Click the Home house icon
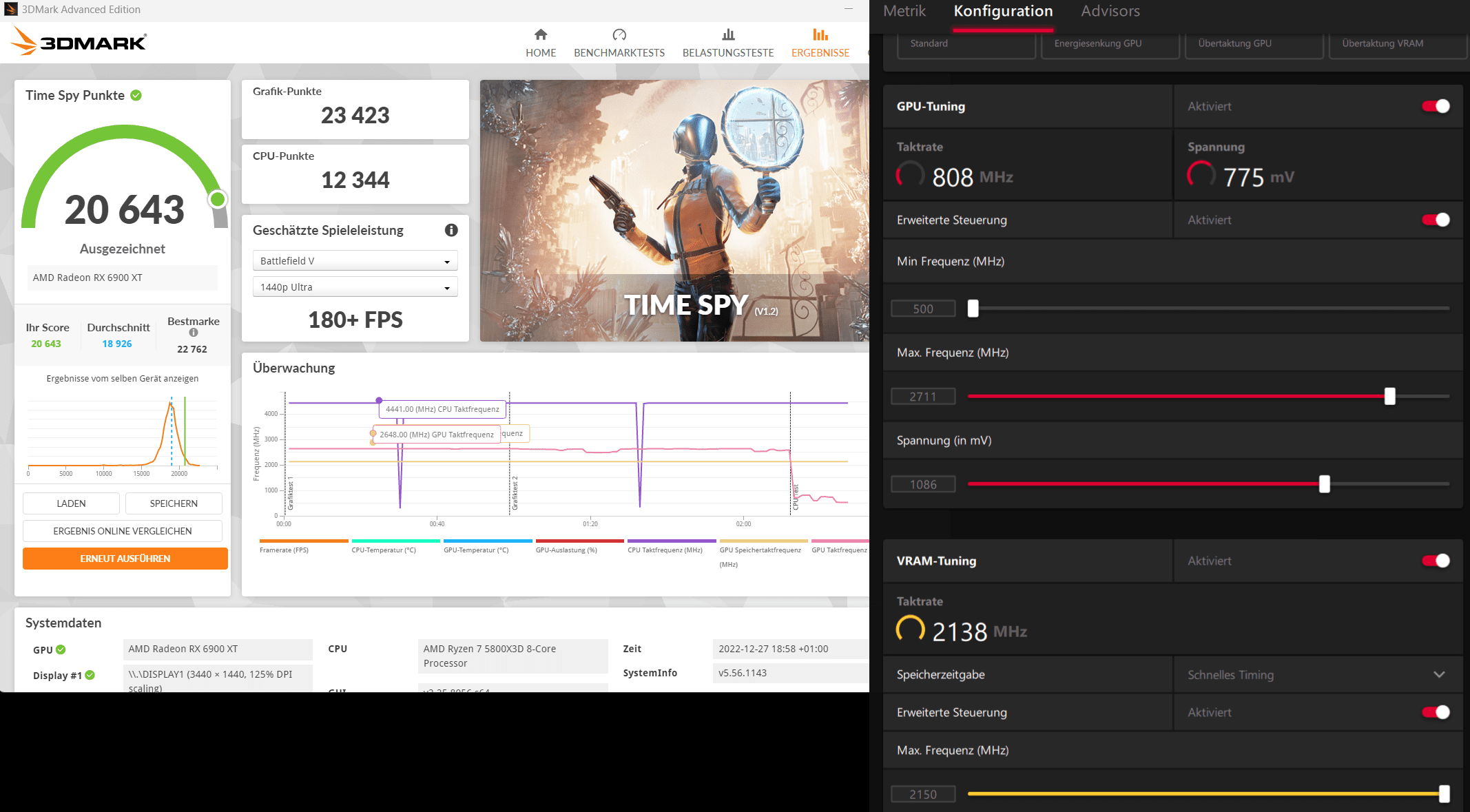This screenshot has height=812, width=1470. tap(541, 34)
